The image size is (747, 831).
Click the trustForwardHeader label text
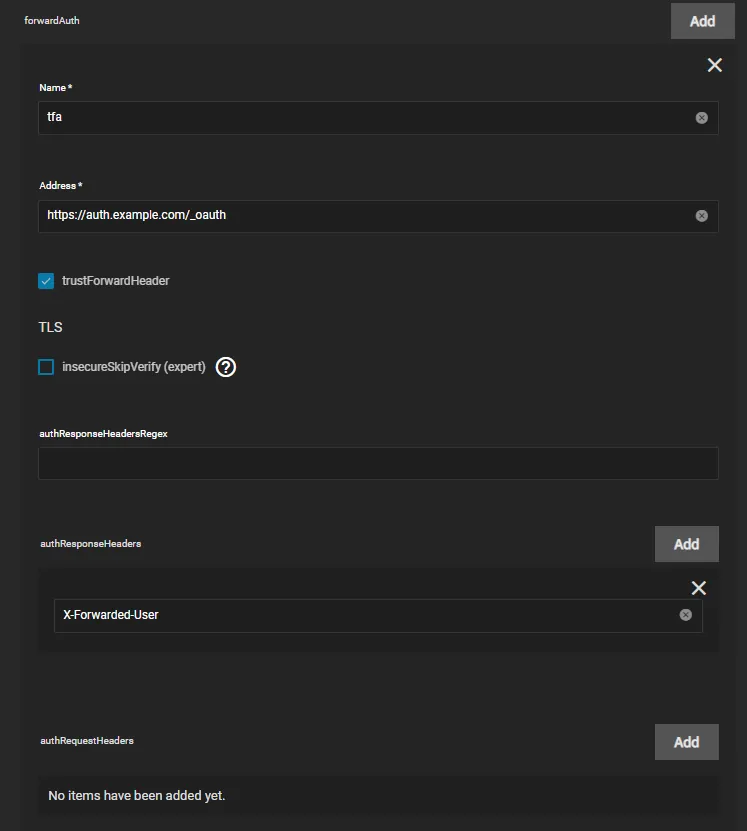pos(115,281)
